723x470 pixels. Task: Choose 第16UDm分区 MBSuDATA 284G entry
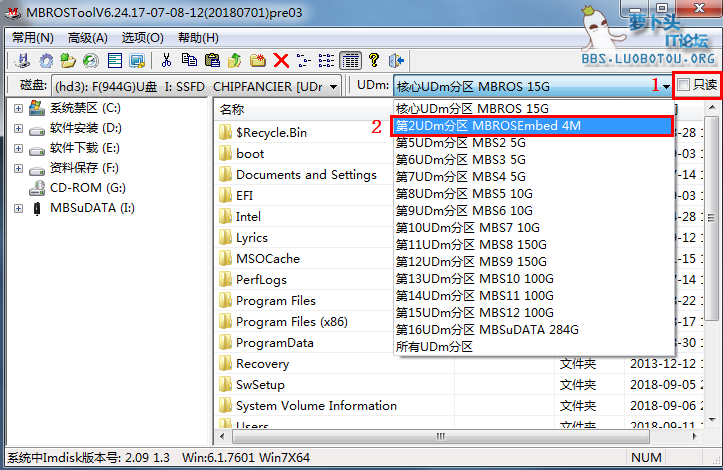coord(533,329)
